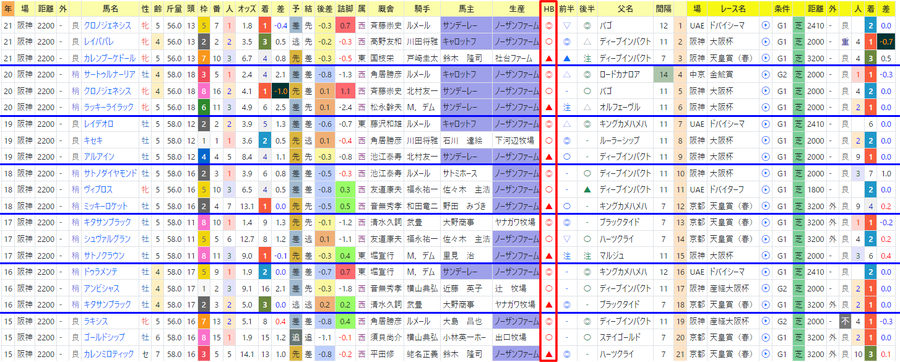The width and height of the screenshot is (900, 362).
Task: Select breeder cell 出口牧場
Action: (516, 338)
